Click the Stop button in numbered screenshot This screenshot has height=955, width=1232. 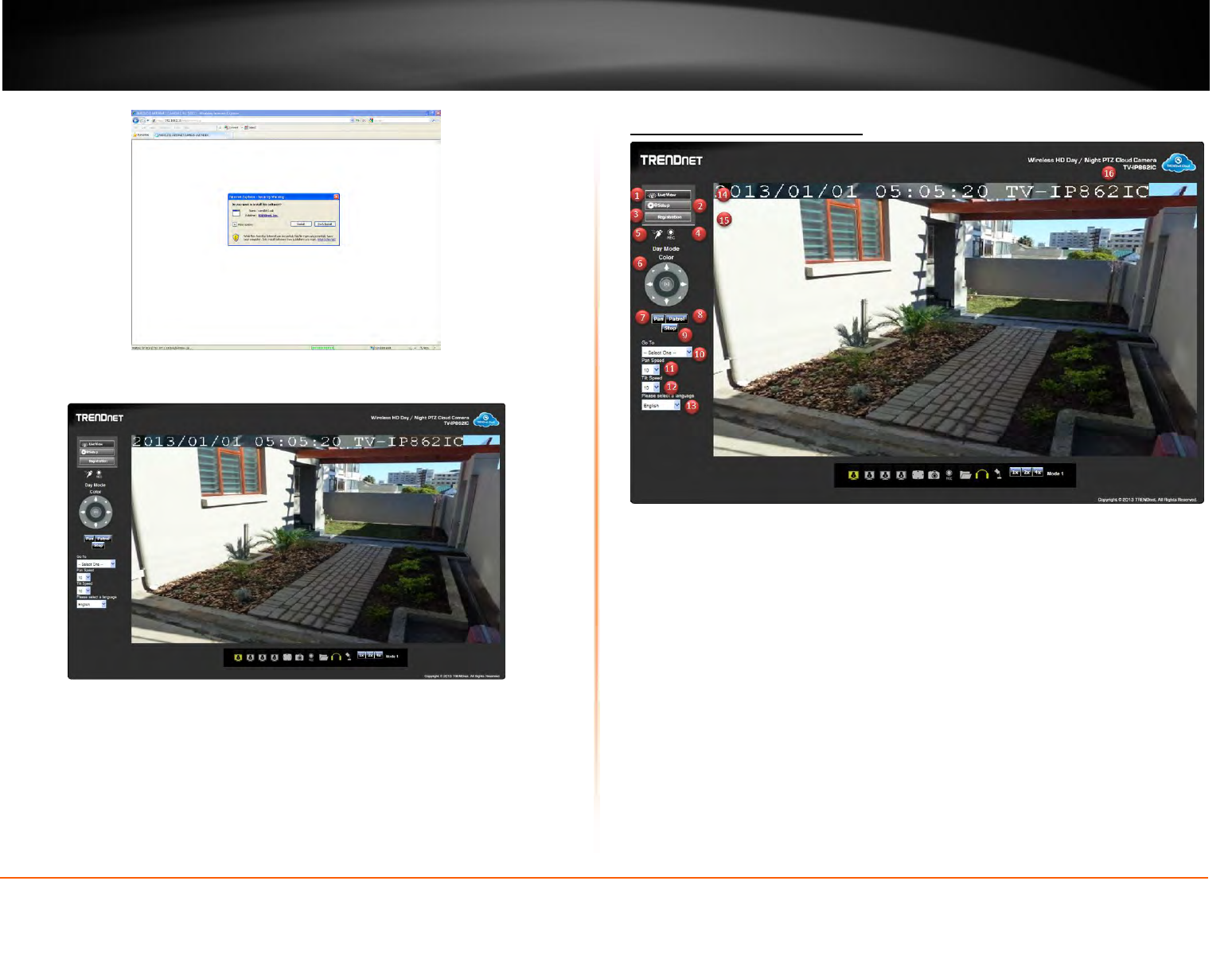tap(670, 327)
